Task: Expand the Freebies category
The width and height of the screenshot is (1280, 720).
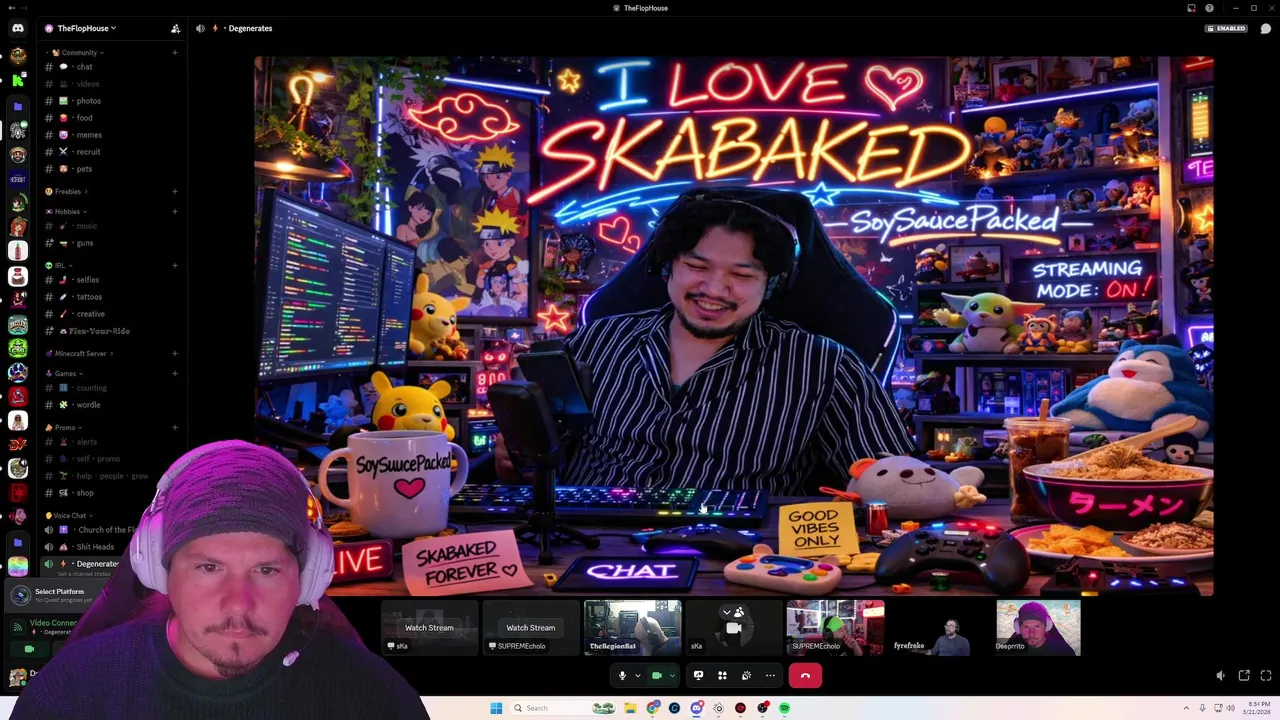Action: click(68, 191)
